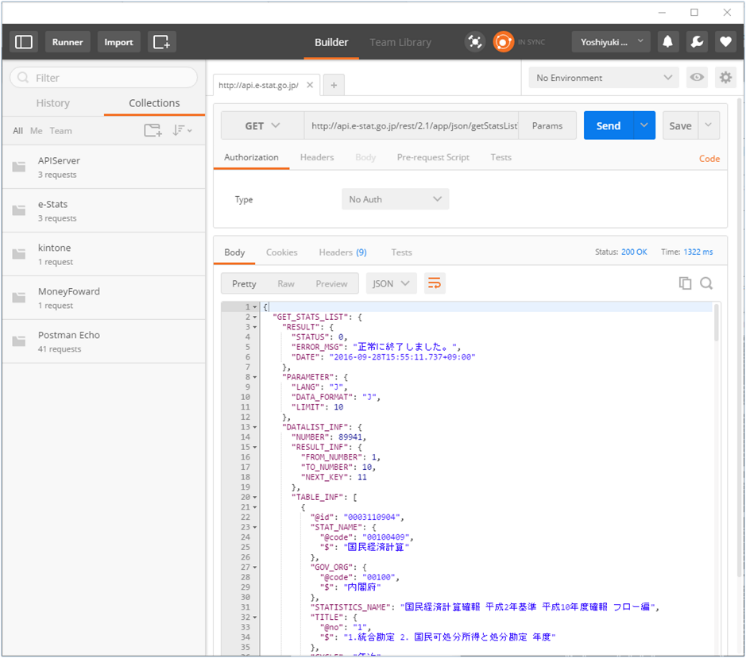Screen dimensions: 746x658
Task: Open the No Auth type dropdown
Action: pos(395,199)
